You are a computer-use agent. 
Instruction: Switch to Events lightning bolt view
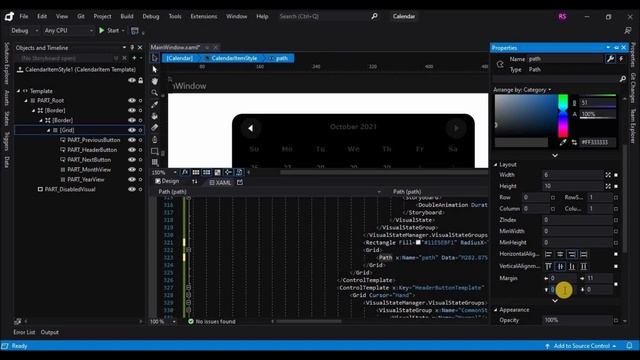click(x=621, y=59)
